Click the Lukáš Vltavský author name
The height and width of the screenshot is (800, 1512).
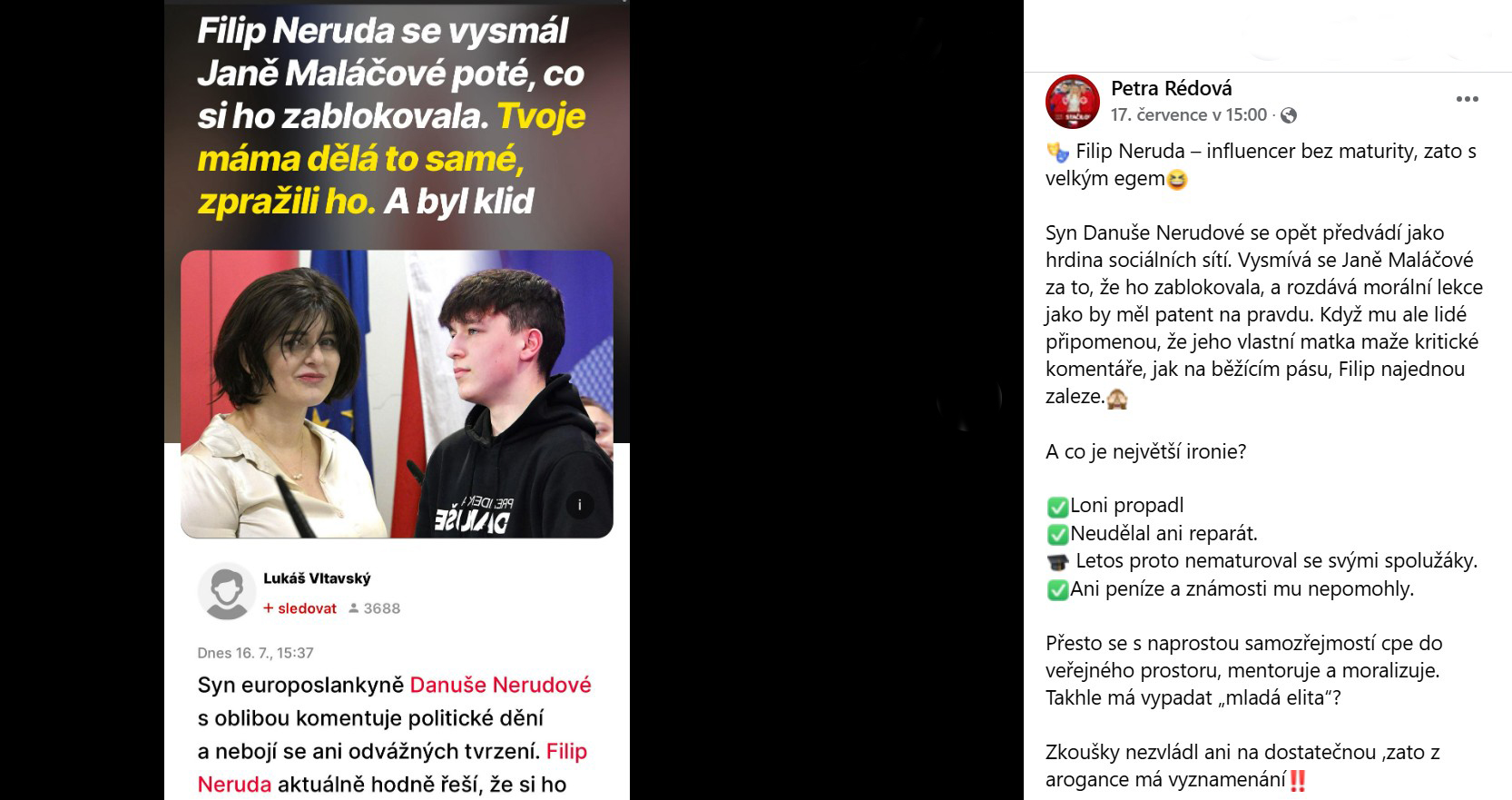coord(317,578)
